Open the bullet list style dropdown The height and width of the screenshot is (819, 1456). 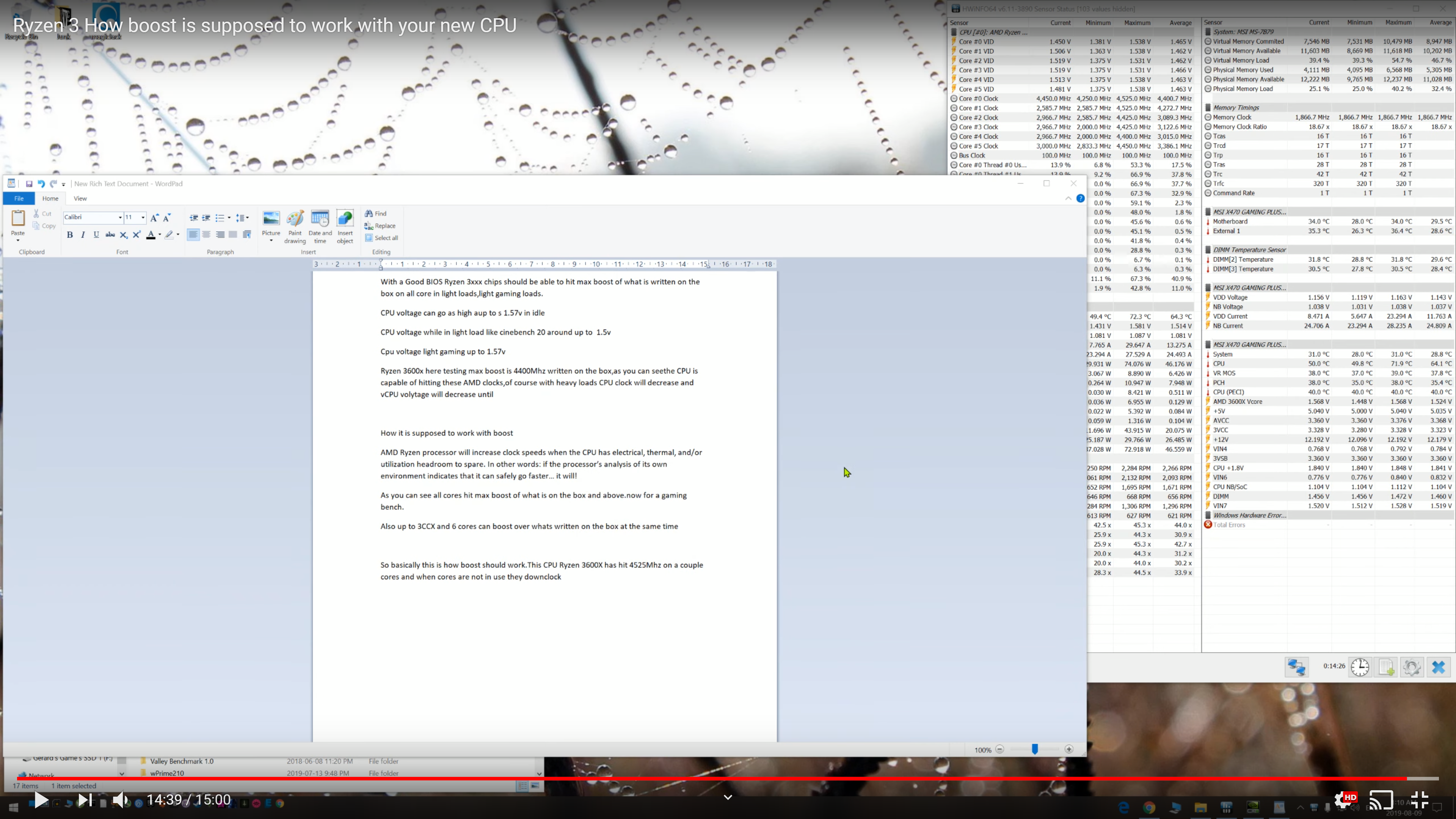[x=229, y=218]
